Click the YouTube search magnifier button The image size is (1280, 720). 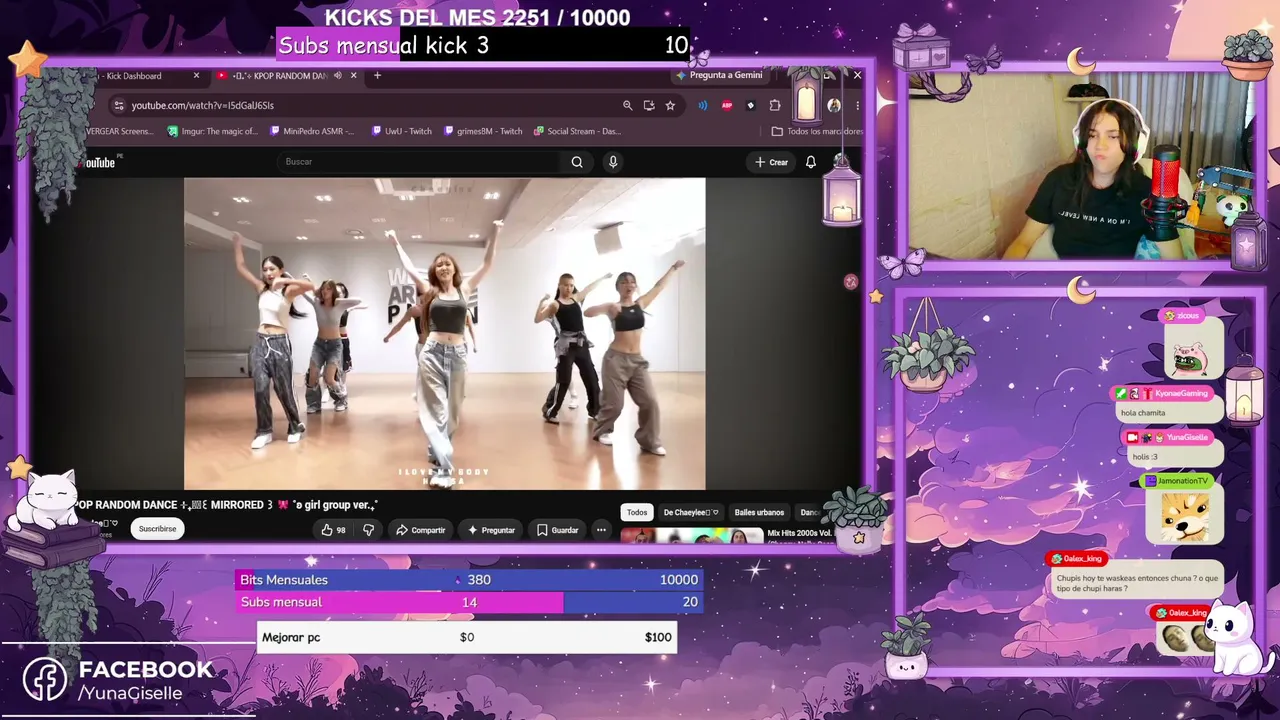click(577, 162)
